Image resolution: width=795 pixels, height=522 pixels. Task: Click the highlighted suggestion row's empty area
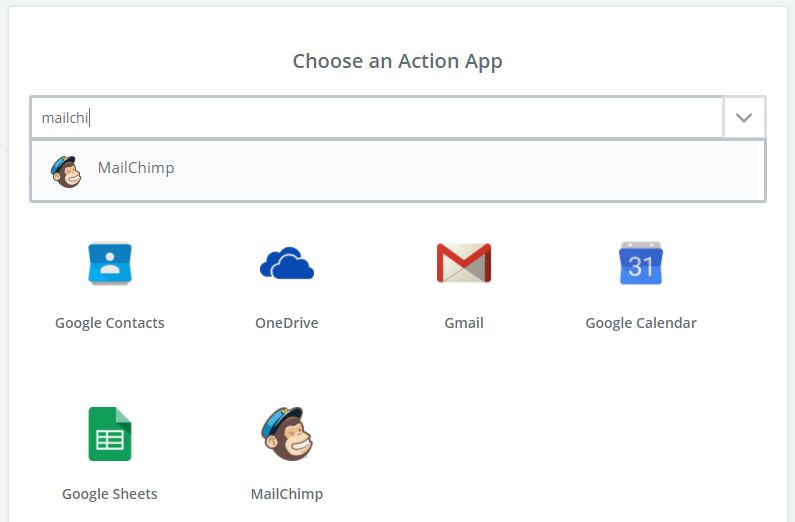(450, 170)
